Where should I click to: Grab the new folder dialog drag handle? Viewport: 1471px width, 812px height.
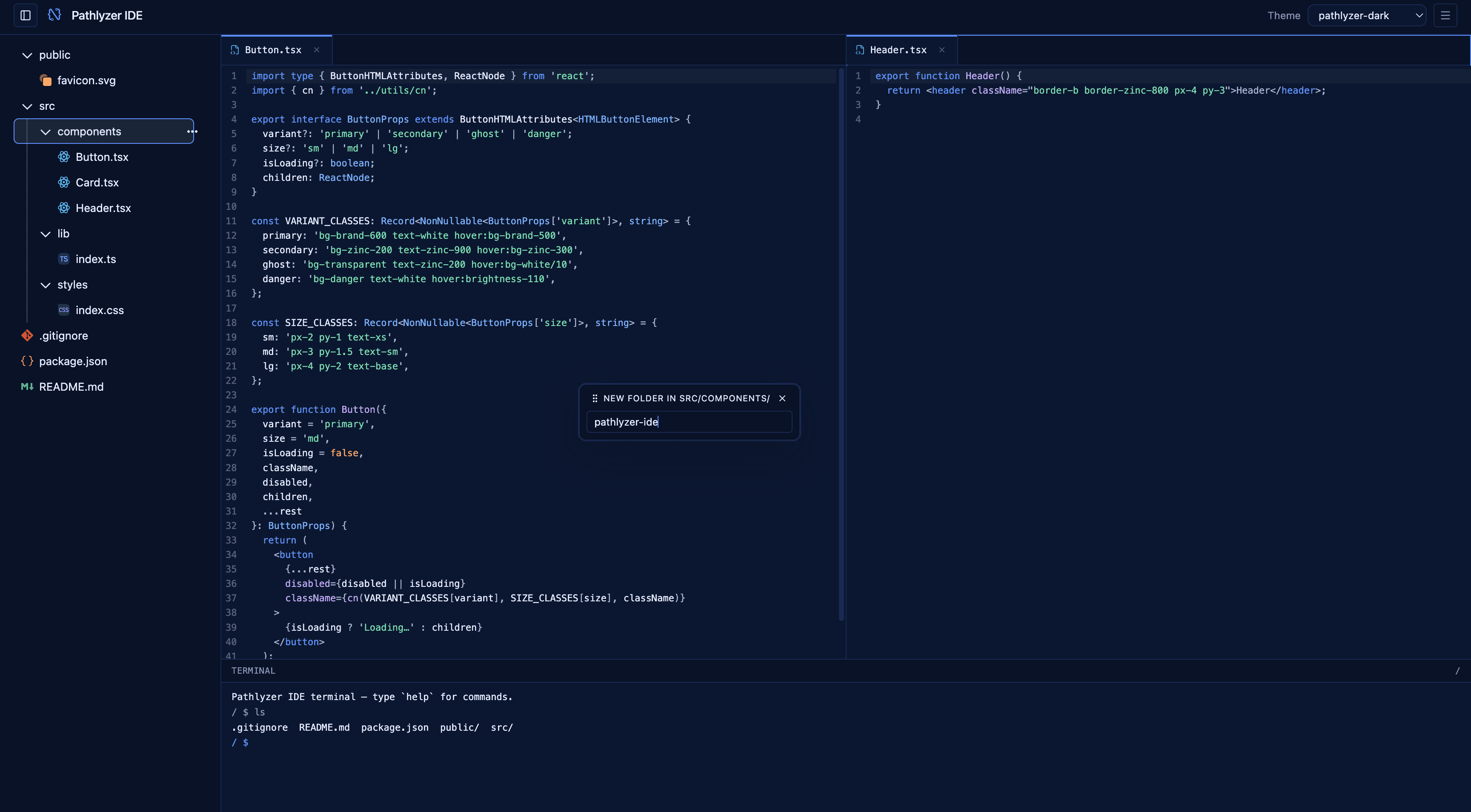tap(595, 399)
